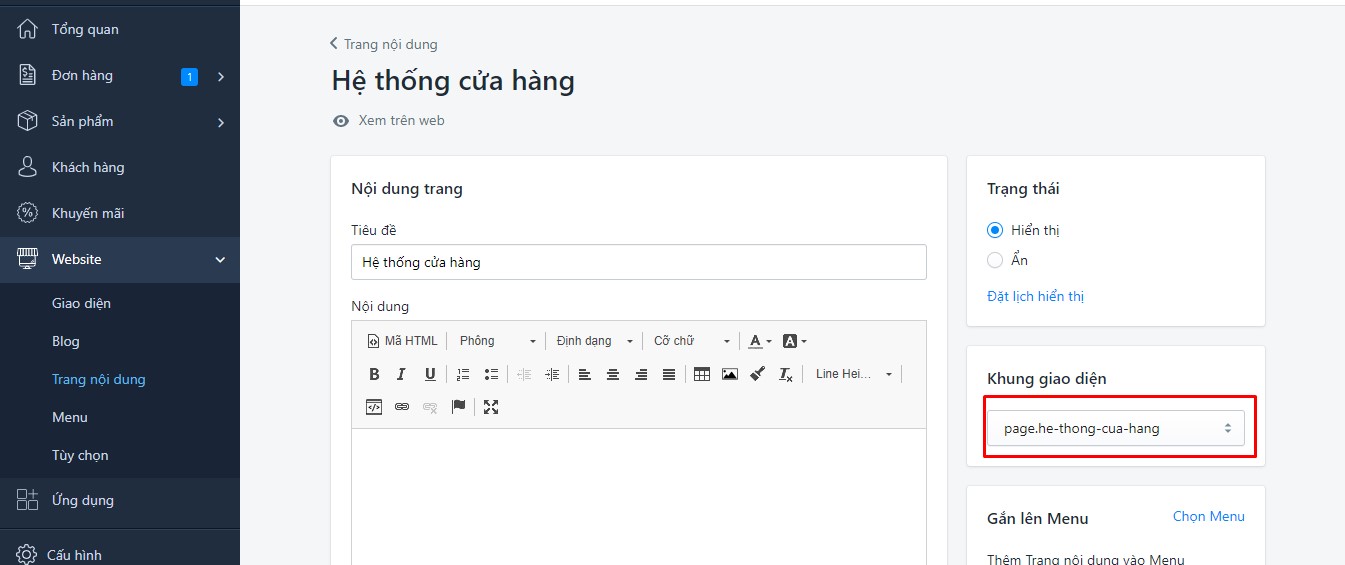Open the Phông font dropdown
The height and width of the screenshot is (565, 1345).
coord(497,341)
